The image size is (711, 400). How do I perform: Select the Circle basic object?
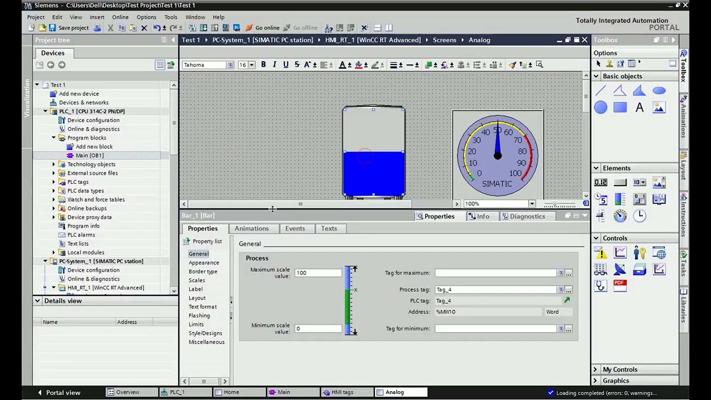(x=600, y=107)
